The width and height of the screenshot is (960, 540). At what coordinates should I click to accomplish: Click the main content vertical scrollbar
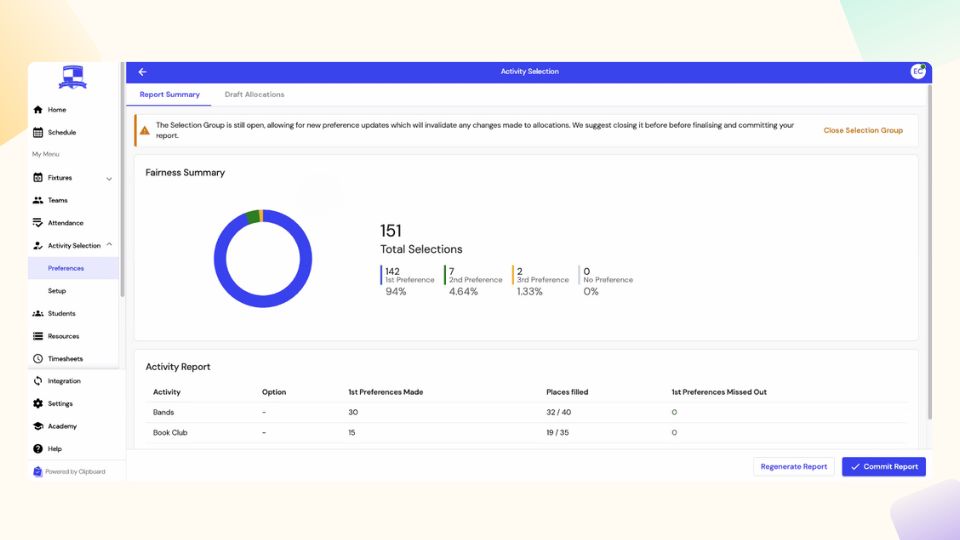pos(929,251)
